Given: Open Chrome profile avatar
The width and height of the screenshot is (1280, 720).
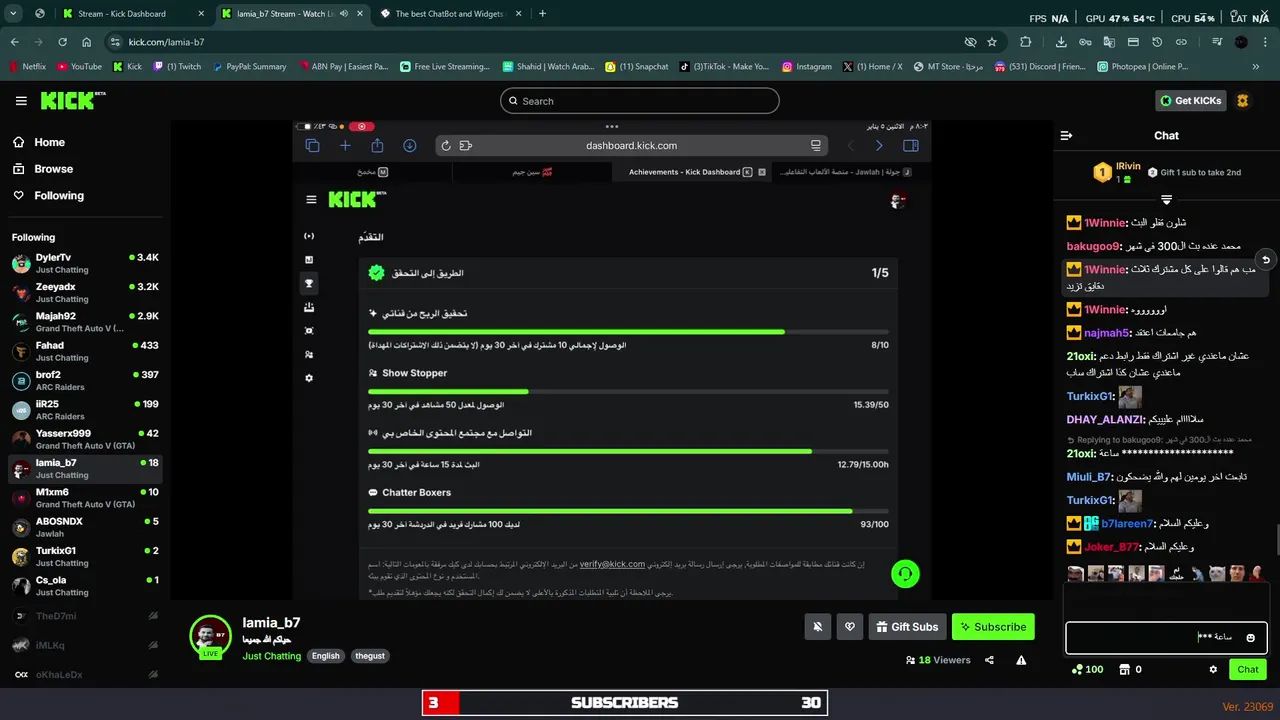Looking at the screenshot, I should coord(1241,42).
